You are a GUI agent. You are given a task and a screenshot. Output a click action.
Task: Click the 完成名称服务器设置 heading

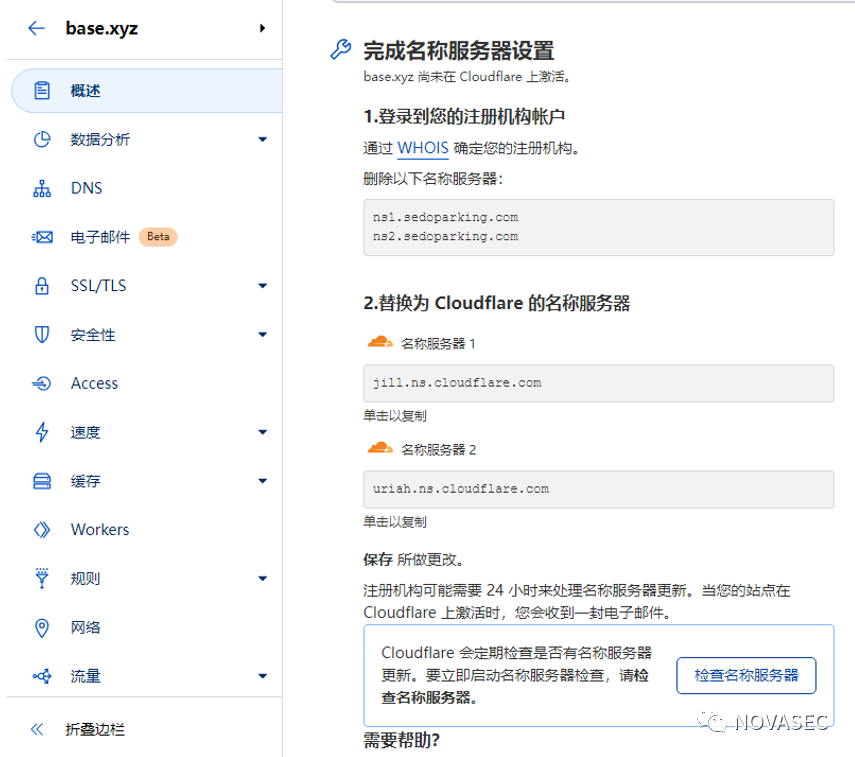(x=459, y=51)
